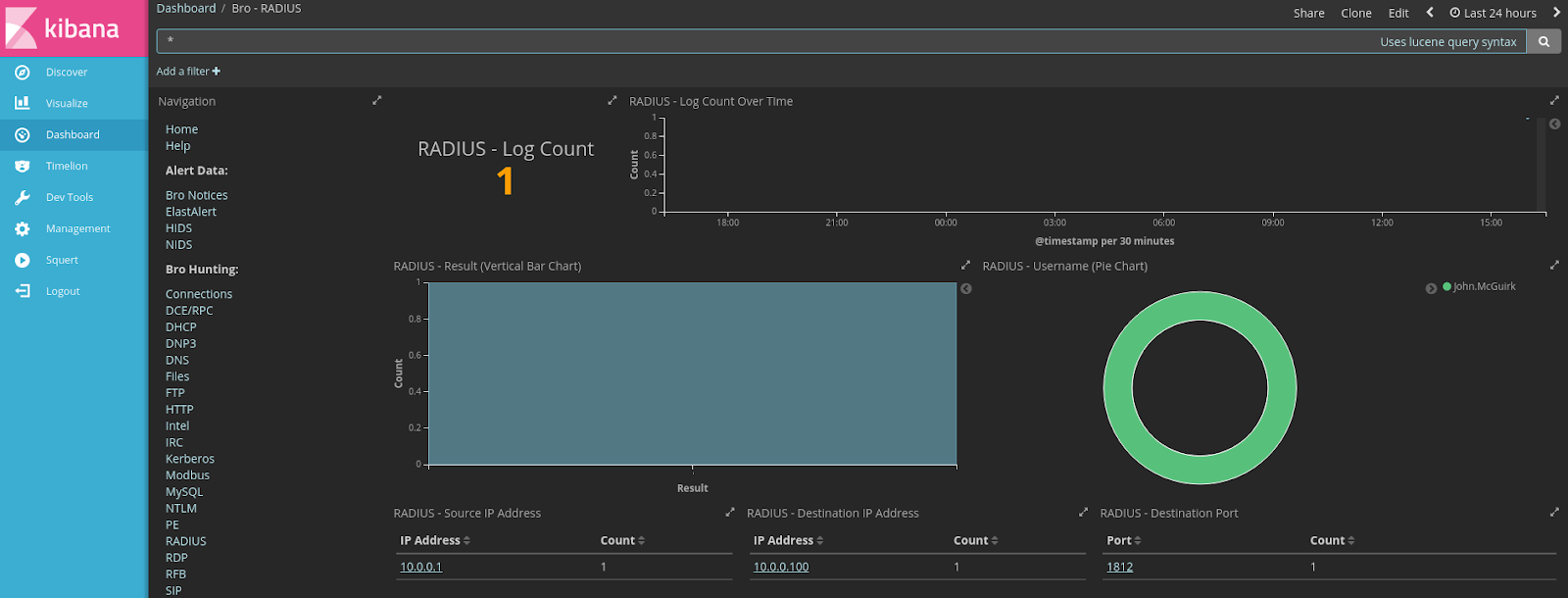Open ElastAlert link

(191, 212)
